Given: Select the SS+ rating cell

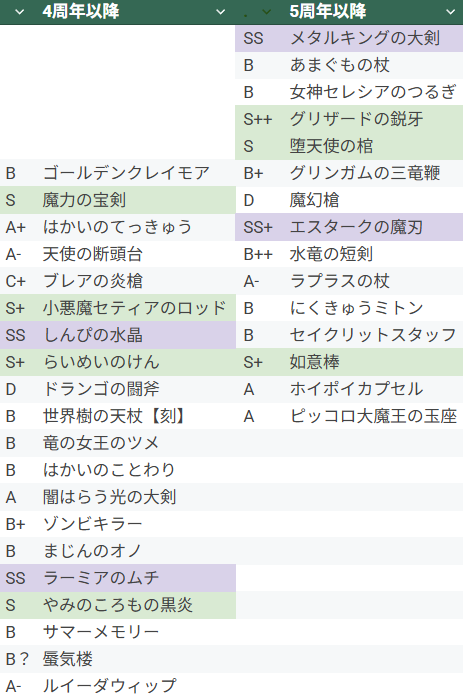Looking at the screenshot, I should point(258,227).
